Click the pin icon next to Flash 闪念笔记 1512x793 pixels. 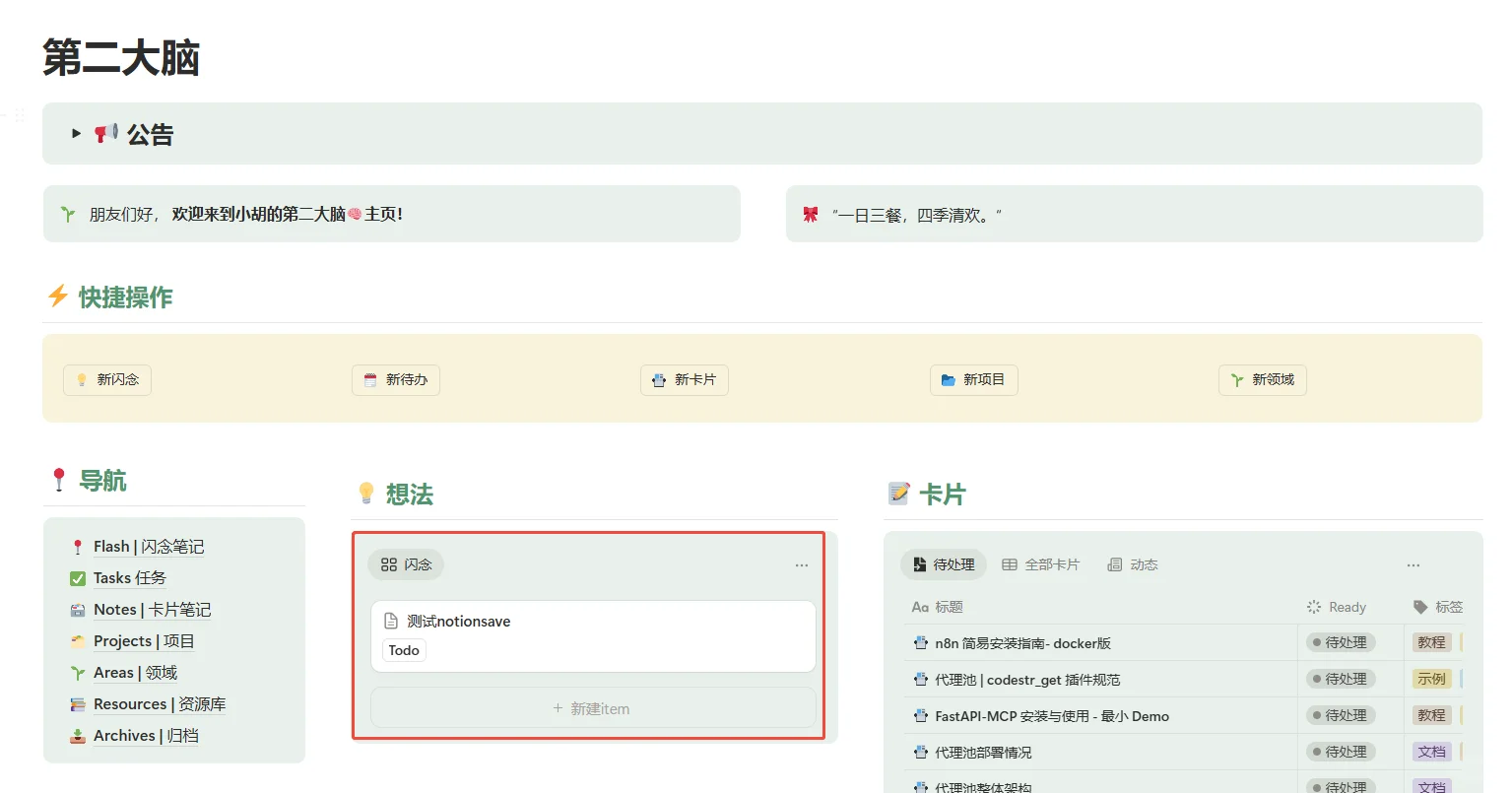coord(78,546)
